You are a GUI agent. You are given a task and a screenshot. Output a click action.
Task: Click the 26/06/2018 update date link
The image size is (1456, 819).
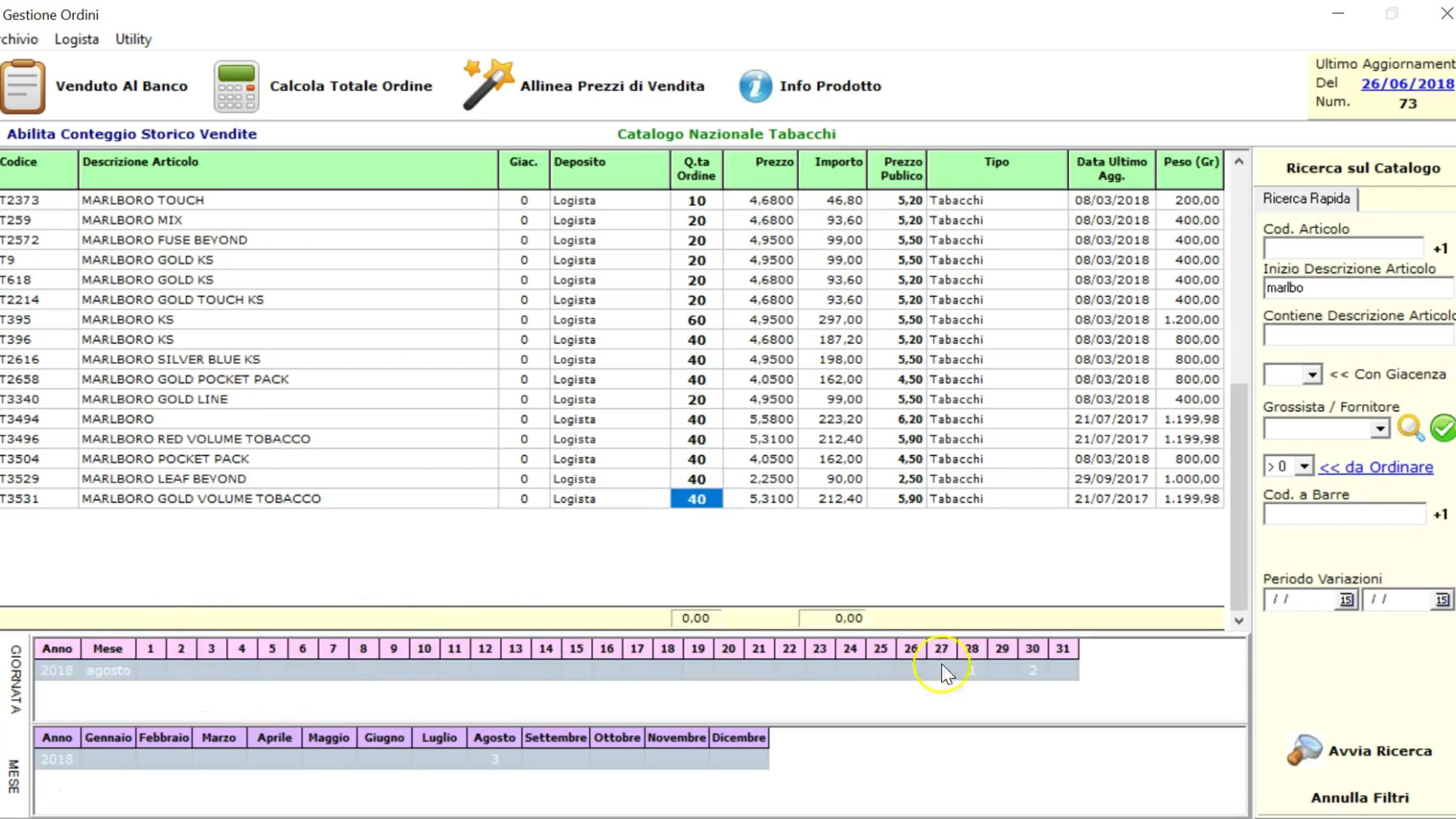tap(1407, 83)
